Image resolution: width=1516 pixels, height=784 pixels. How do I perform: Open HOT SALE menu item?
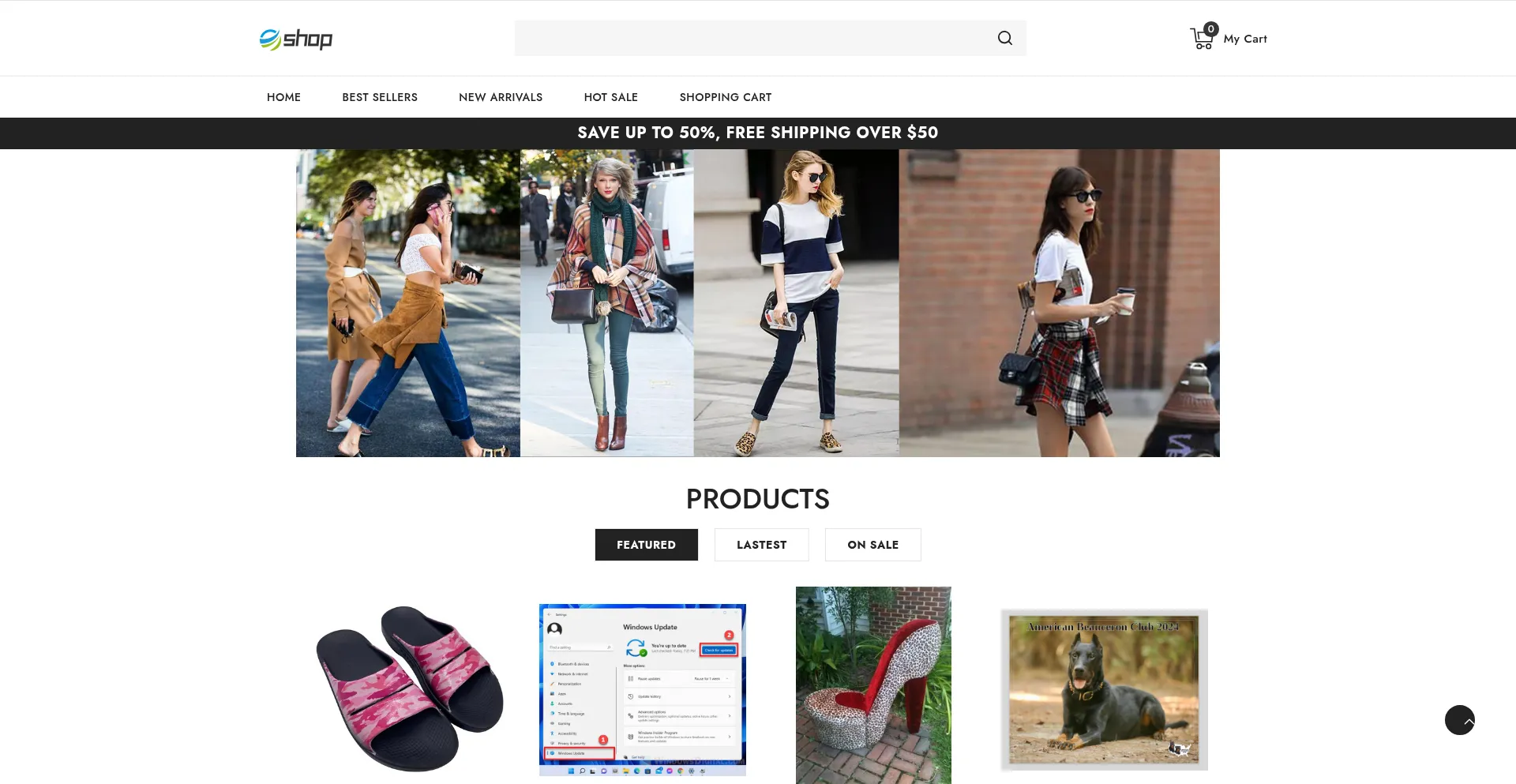(611, 97)
